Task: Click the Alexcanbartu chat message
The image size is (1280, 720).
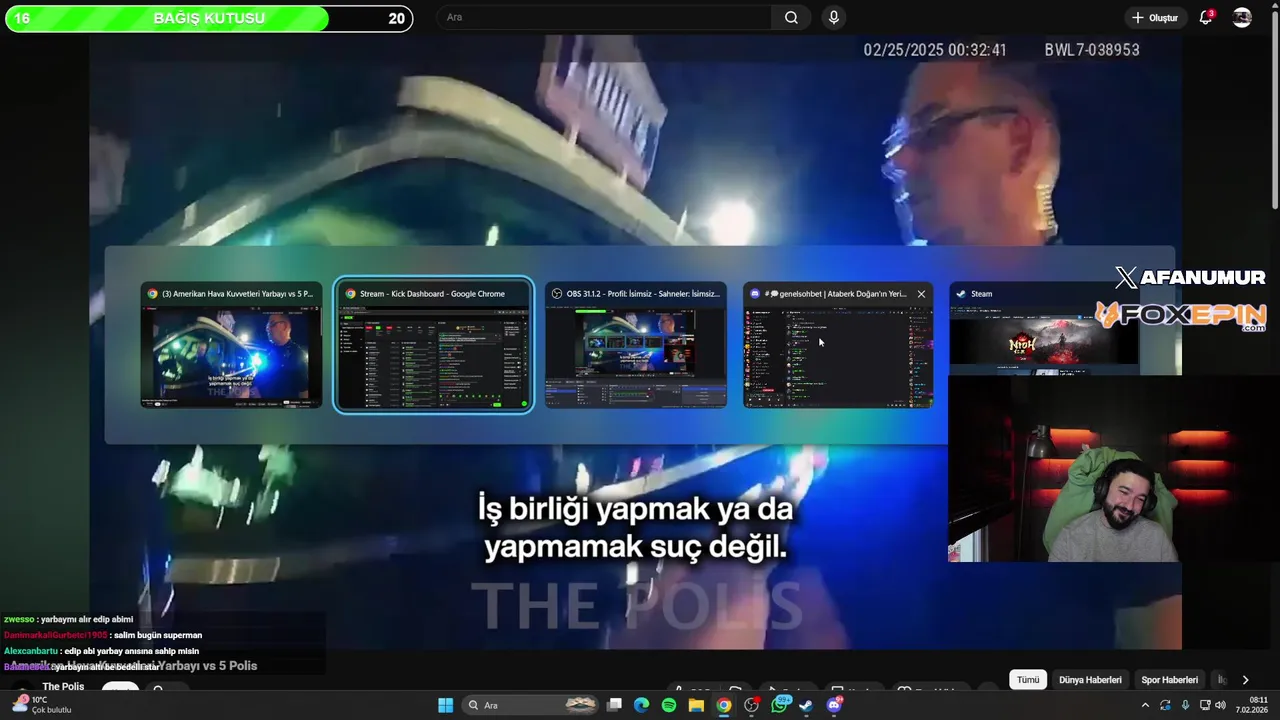Action: pyautogui.click(x=101, y=651)
